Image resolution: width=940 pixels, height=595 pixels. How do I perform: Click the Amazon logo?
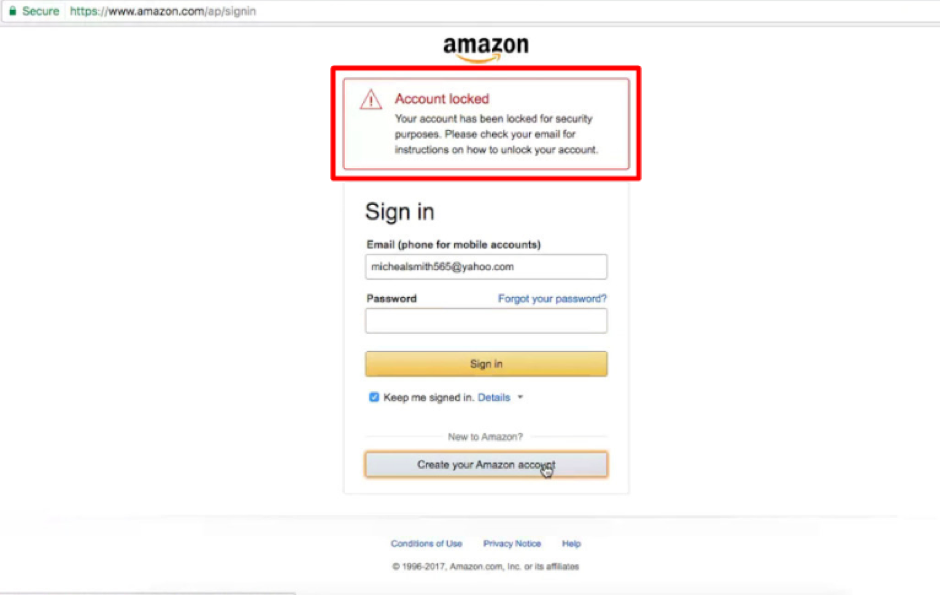pos(486,48)
